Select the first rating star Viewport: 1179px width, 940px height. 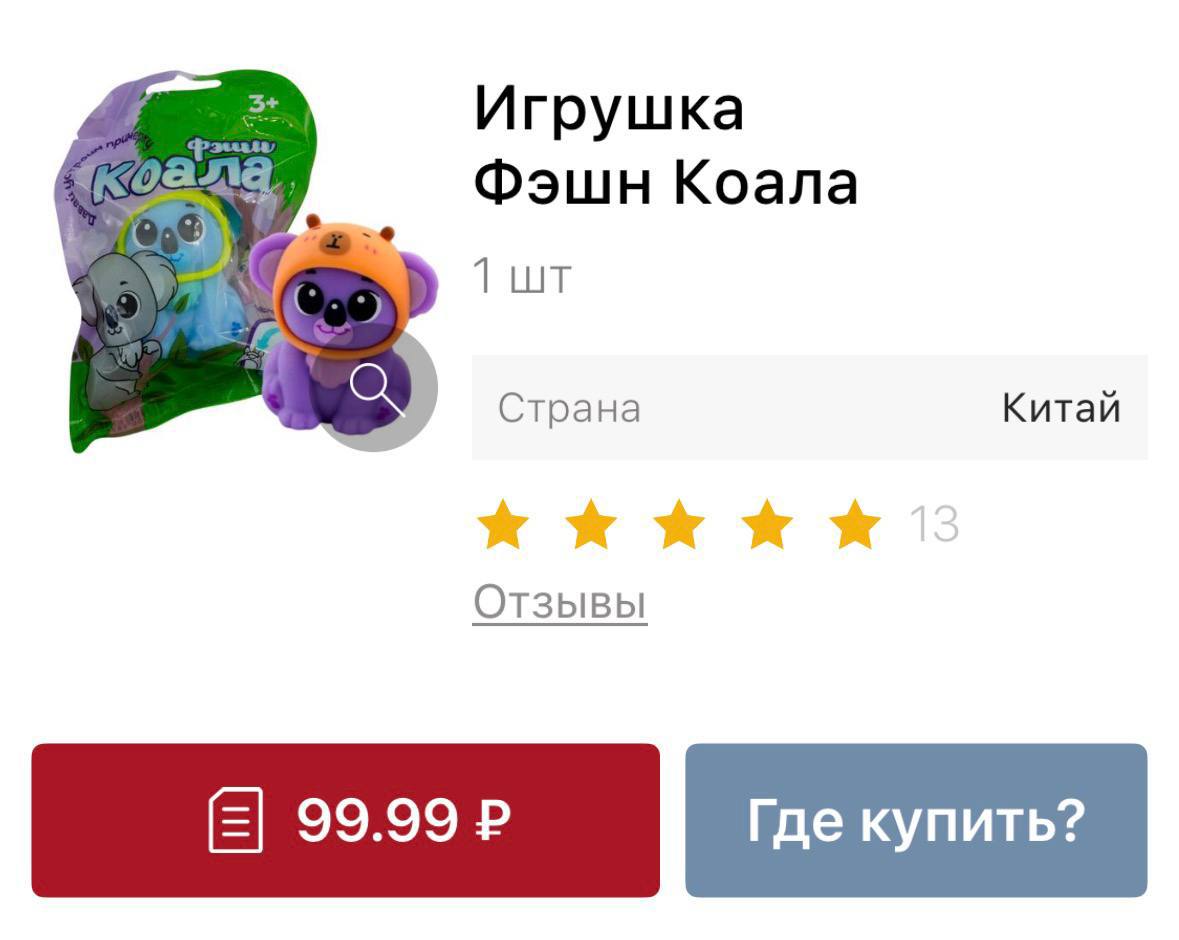503,524
